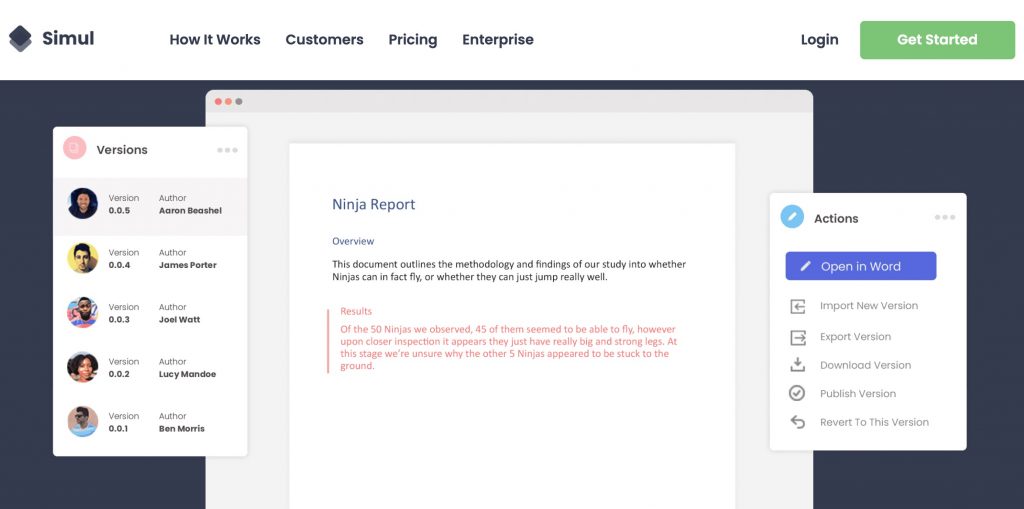
Task: Navigate to the Enterprise section
Action: pyautogui.click(x=497, y=40)
